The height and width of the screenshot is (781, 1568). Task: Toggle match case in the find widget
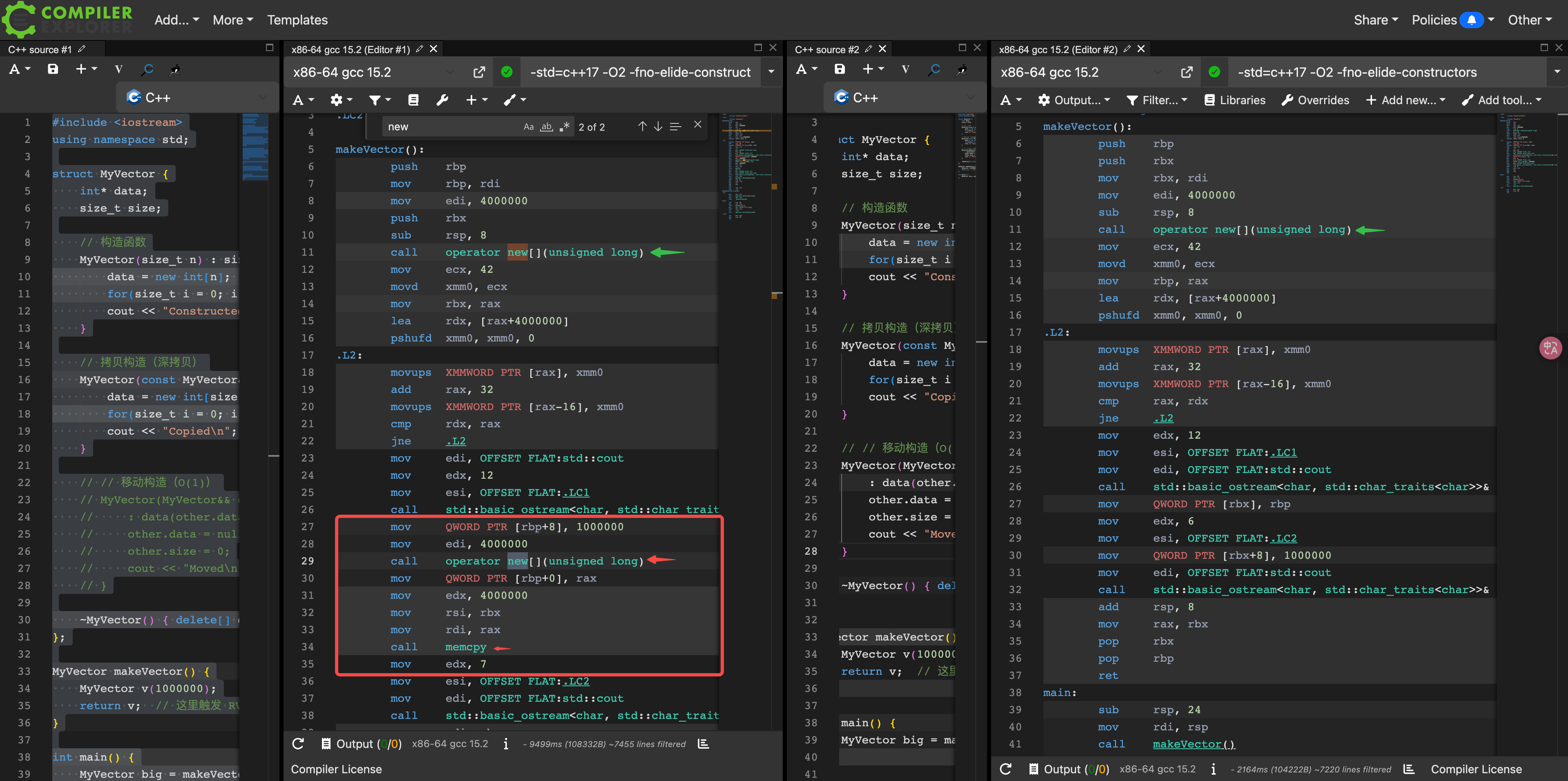click(528, 126)
